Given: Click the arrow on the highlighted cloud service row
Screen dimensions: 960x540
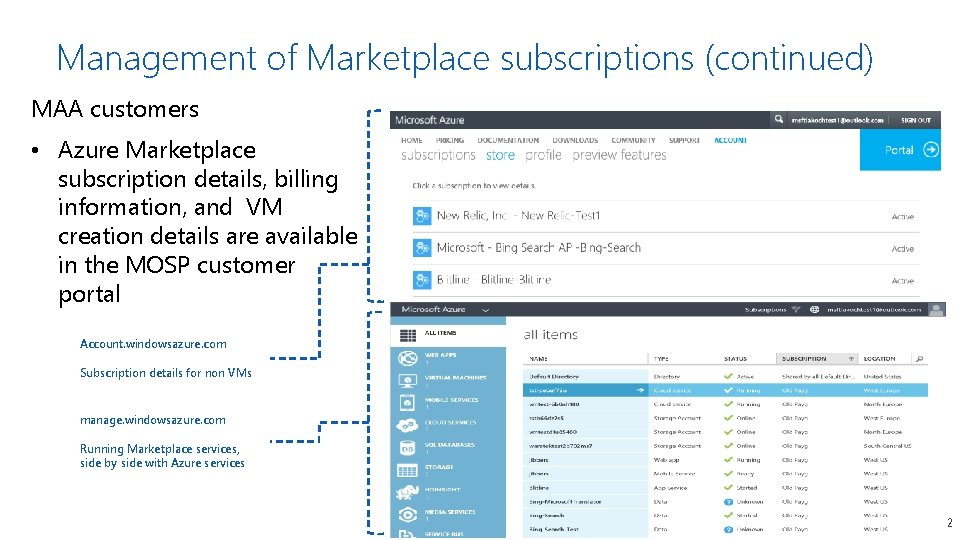Looking at the screenshot, I should pos(640,390).
